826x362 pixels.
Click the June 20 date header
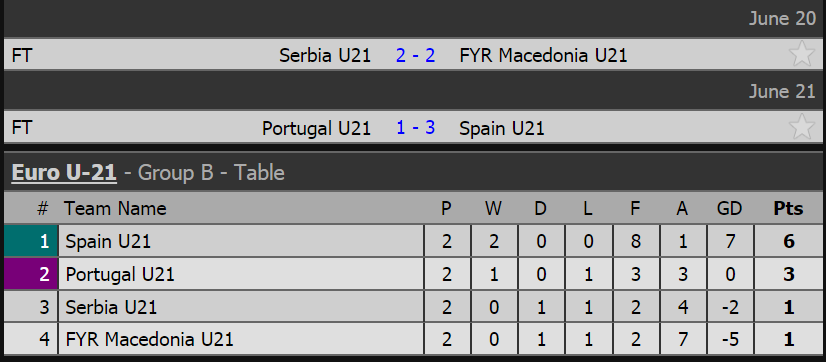tap(782, 18)
